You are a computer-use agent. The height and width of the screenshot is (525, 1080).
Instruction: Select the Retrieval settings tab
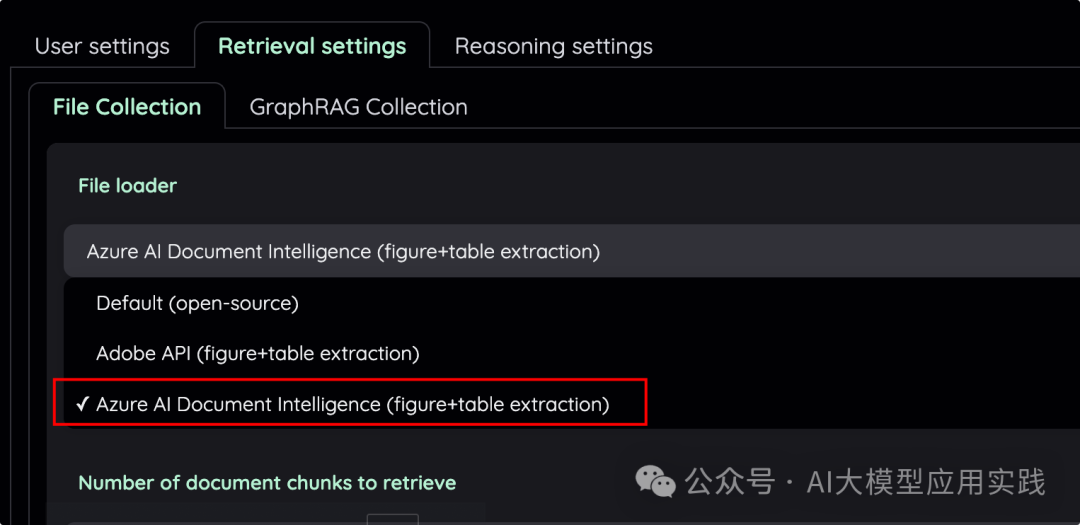(312, 46)
